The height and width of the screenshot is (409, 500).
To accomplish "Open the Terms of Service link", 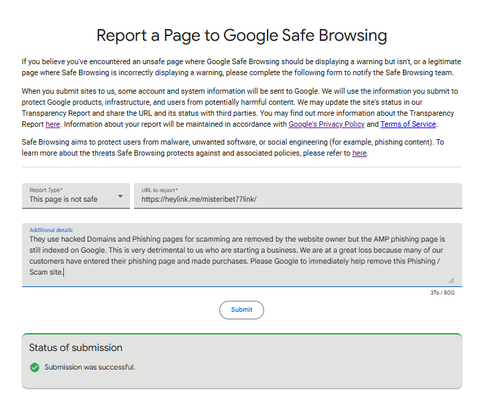I will 408,124.
